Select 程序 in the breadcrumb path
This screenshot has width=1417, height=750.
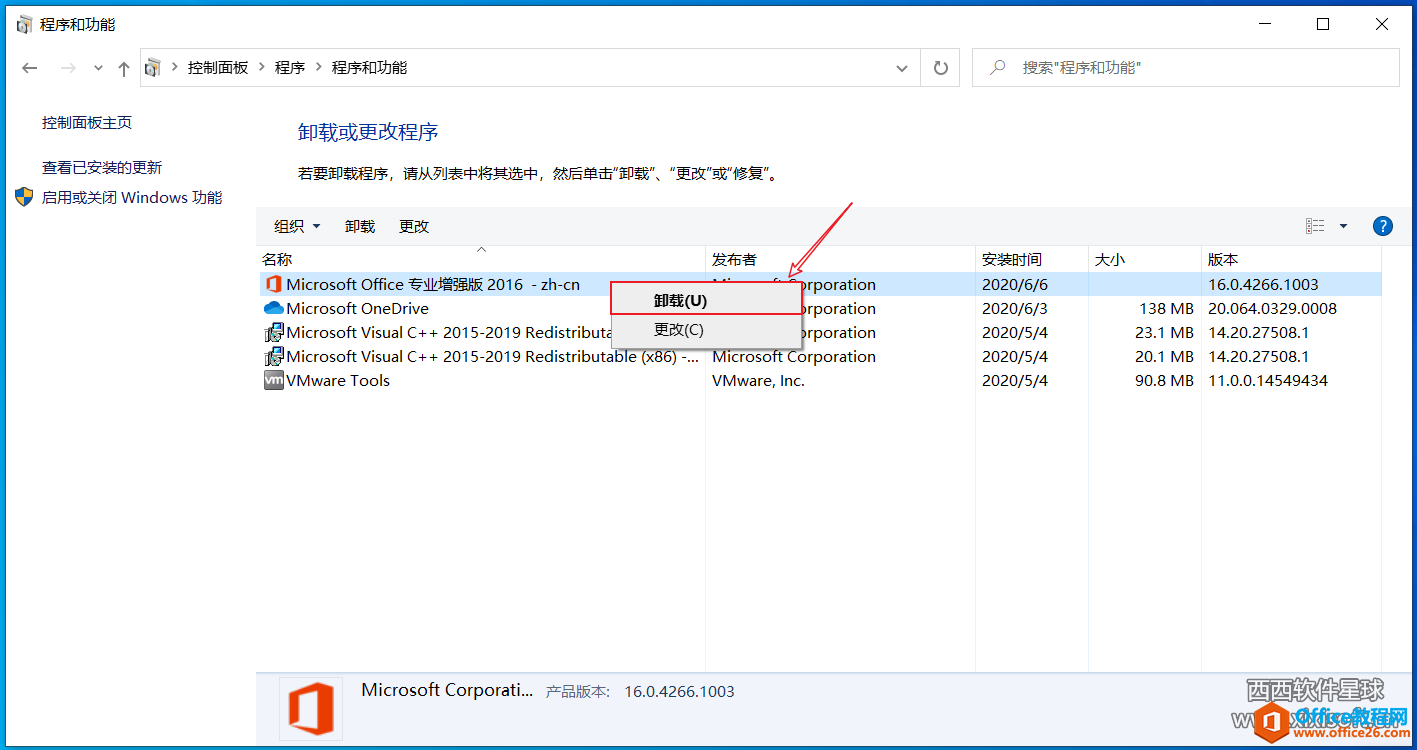tap(290, 68)
